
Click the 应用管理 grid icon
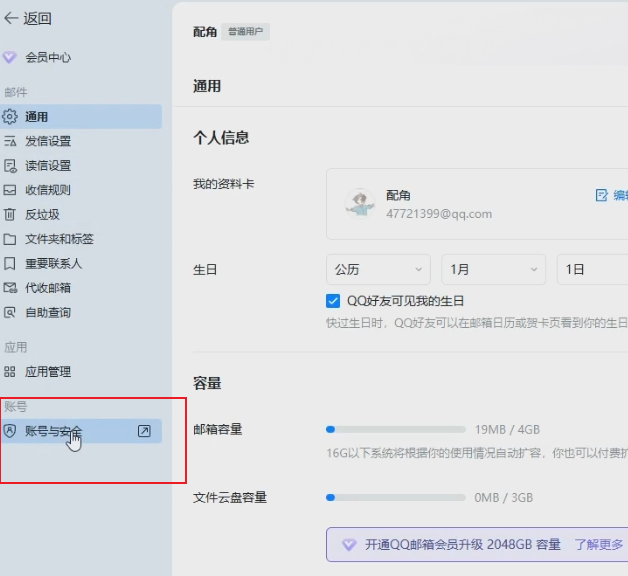[x=10, y=372]
